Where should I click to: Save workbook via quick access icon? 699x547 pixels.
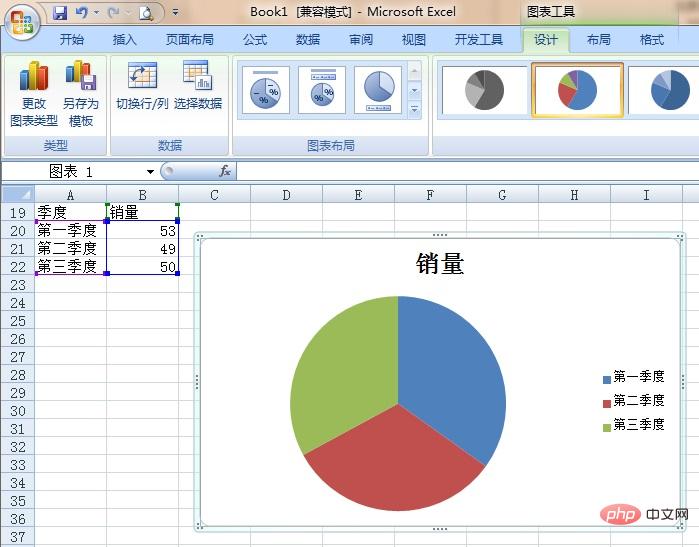point(60,12)
